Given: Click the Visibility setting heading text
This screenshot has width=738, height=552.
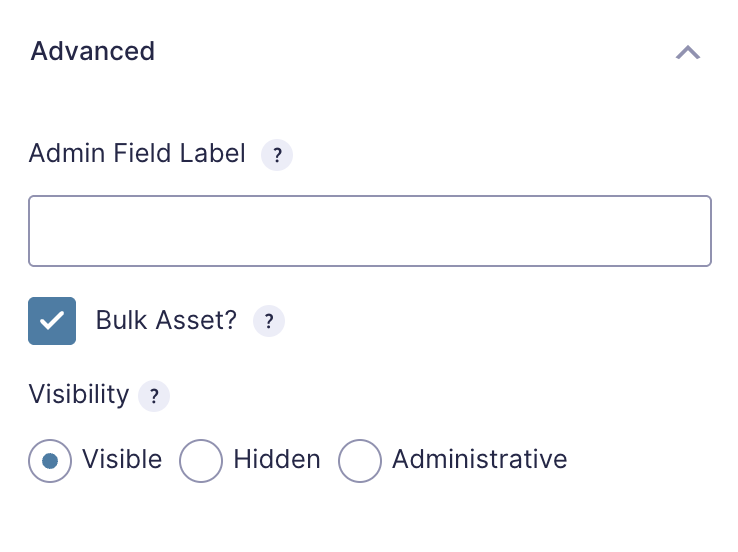Looking at the screenshot, I should (x=79, y=394).
